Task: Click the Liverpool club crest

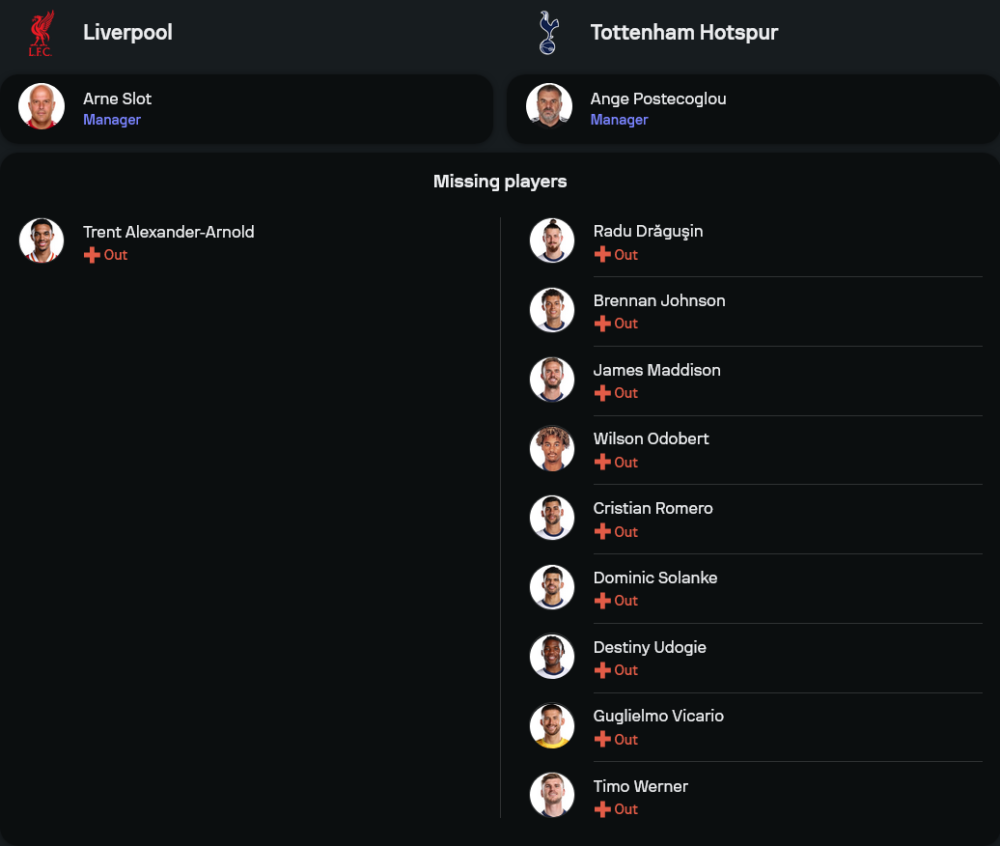Action: [x=41, y=33]
